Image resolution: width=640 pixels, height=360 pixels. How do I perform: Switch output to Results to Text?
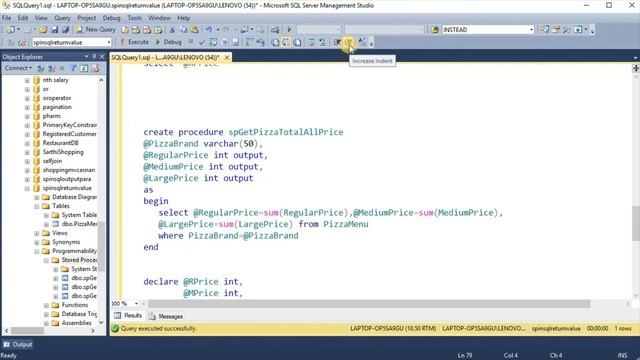(275, 42)
